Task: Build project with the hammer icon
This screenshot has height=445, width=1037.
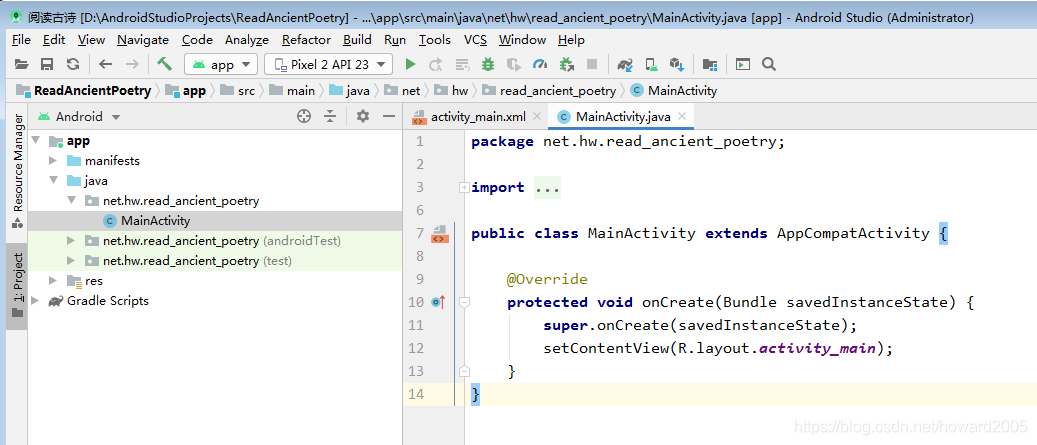Action: (164, 64)
